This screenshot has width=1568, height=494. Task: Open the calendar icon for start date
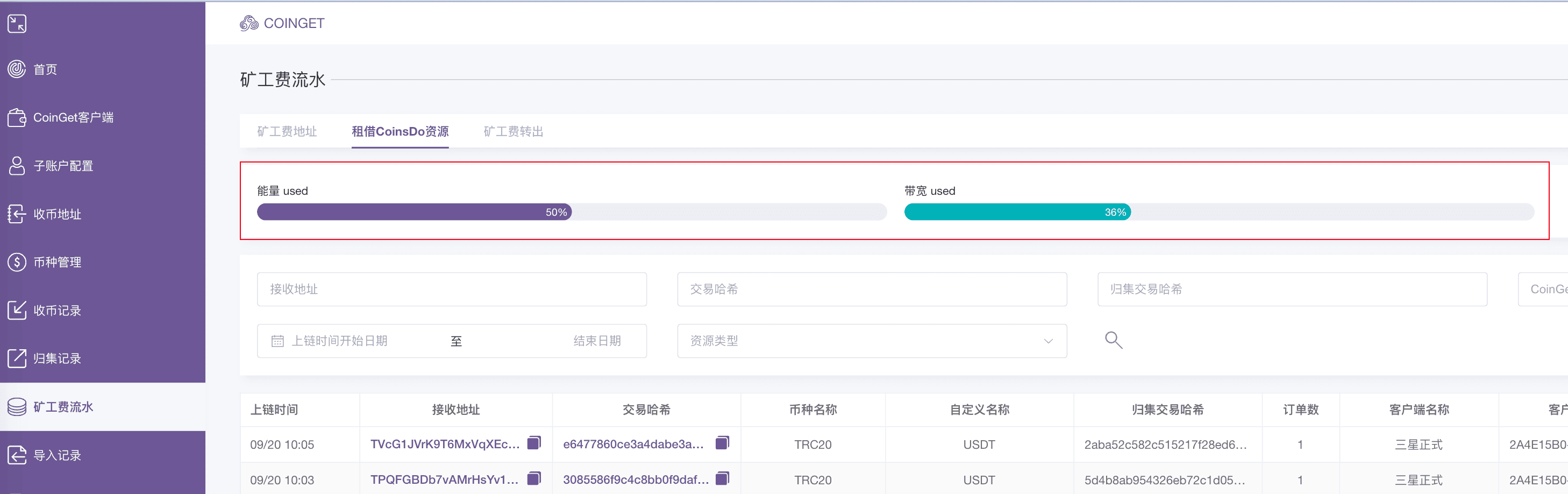pyautogui.click(x=277, y=341)
